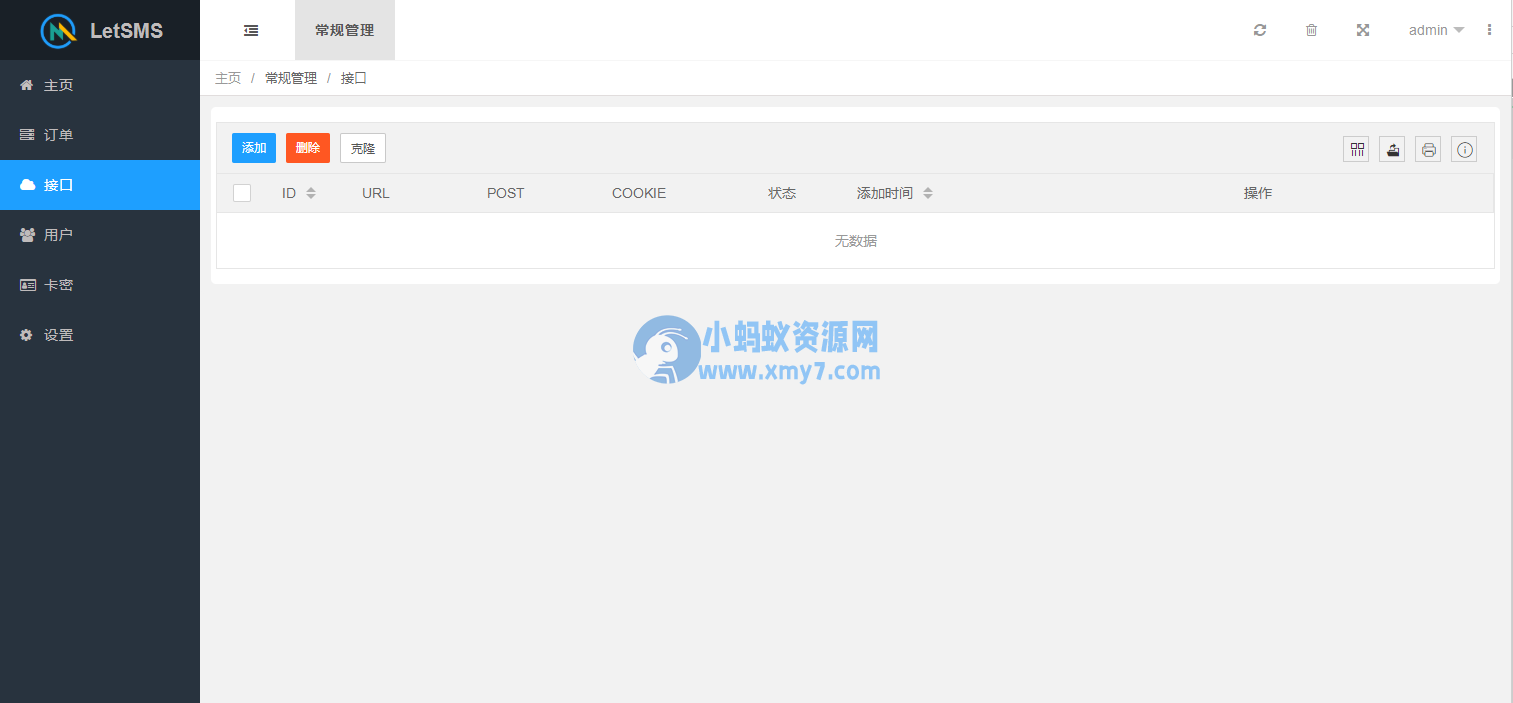Toggle card view with the columns icon
Image resolution: width=1513 pixels, height=703 pixels.
[x=1356, y=148]
